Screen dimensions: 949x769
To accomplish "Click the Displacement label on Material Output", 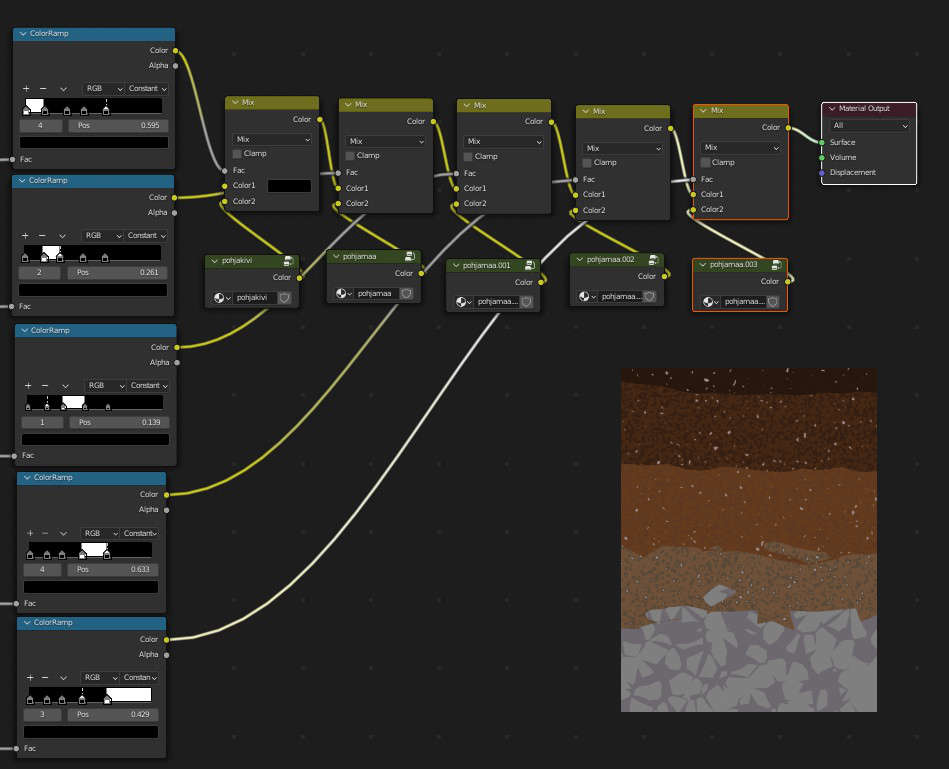I will coord(853,172).
